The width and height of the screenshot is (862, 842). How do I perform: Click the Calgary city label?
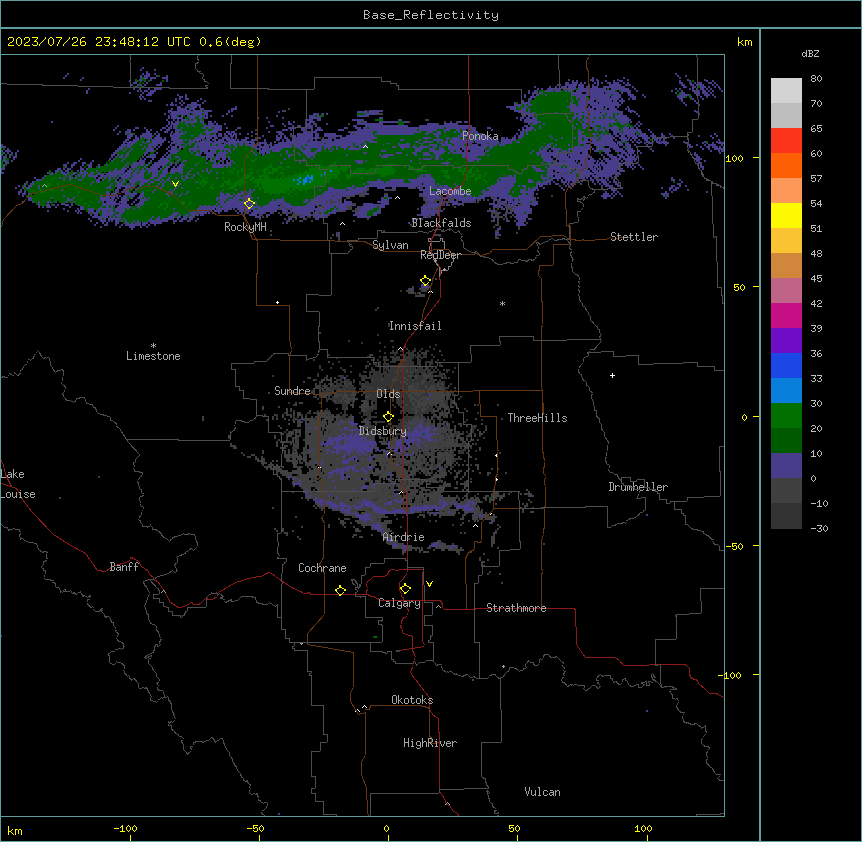pos(399,603)
